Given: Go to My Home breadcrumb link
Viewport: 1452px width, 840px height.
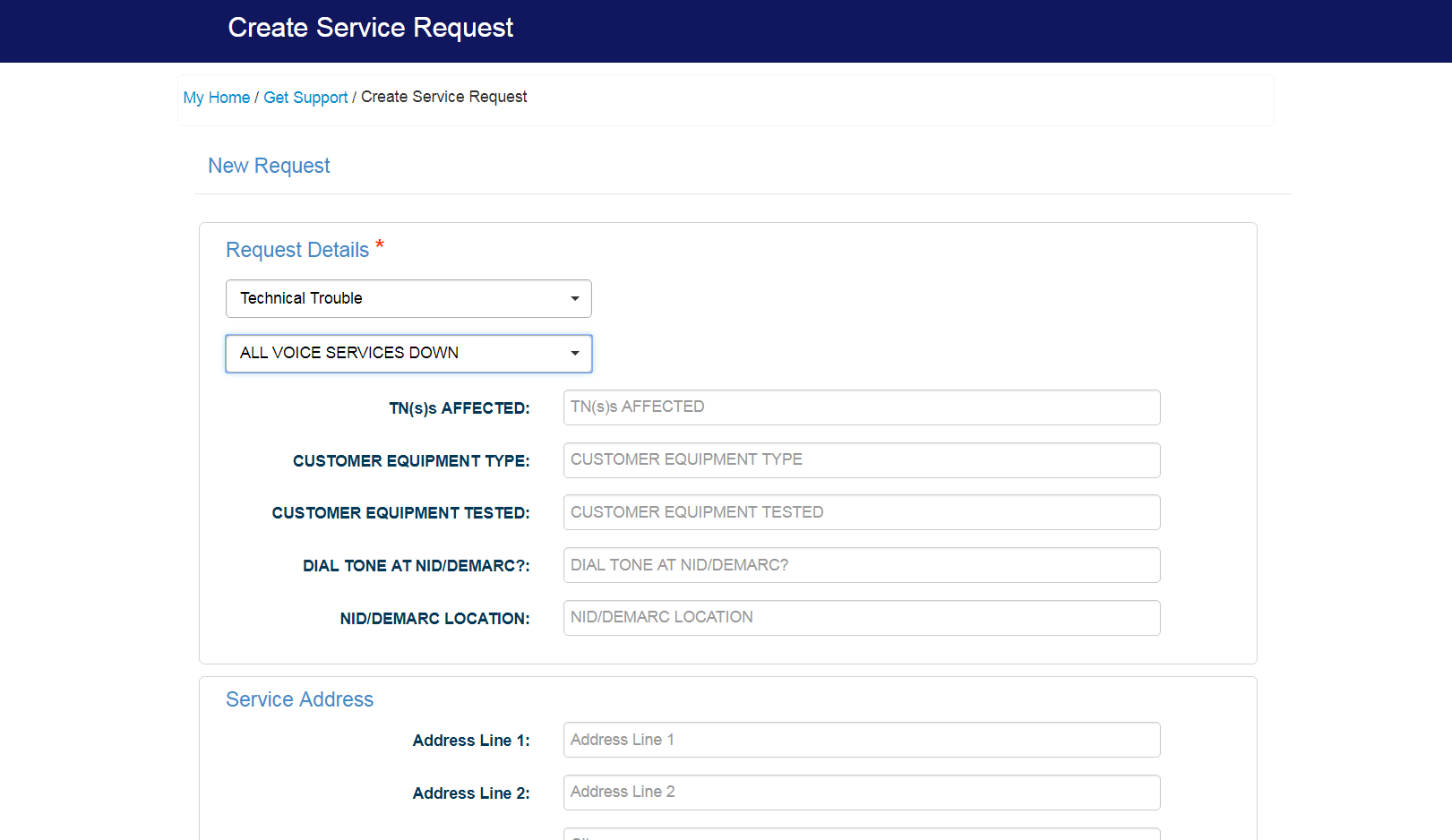Looking at the screenshot, I should point(216,98).
